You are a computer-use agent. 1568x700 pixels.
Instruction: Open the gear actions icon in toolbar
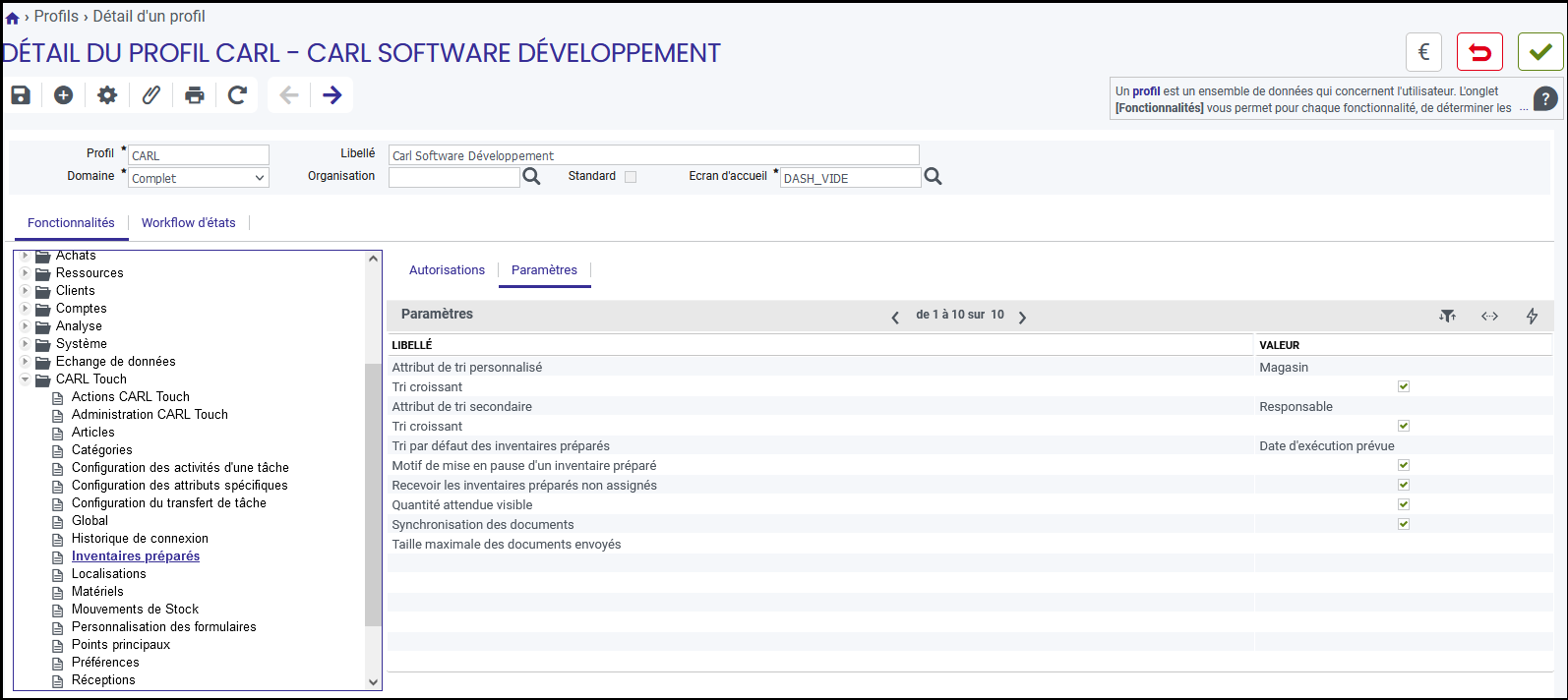[x=107, y=94]
